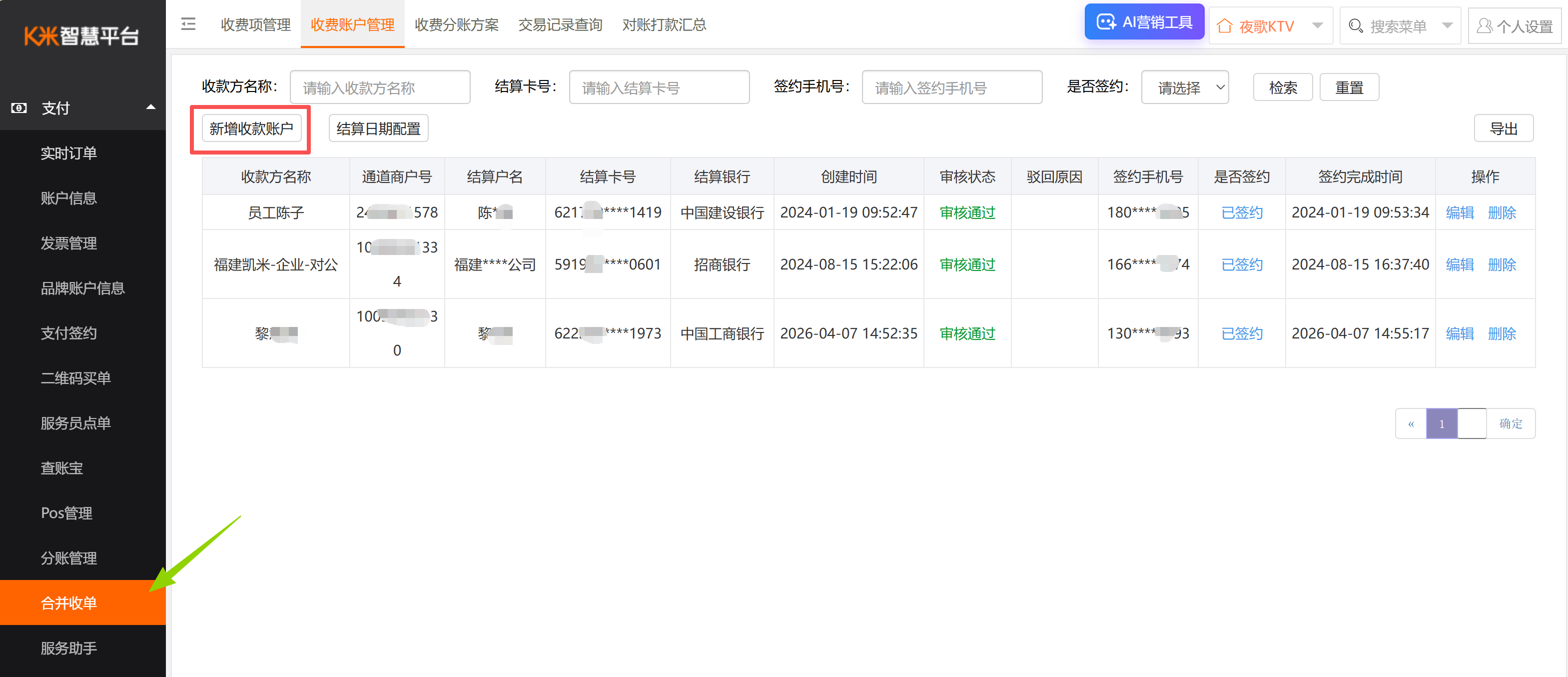
Task: Open the 是否签约 请选择 dropdown
Action: (x=1185, y=87)
